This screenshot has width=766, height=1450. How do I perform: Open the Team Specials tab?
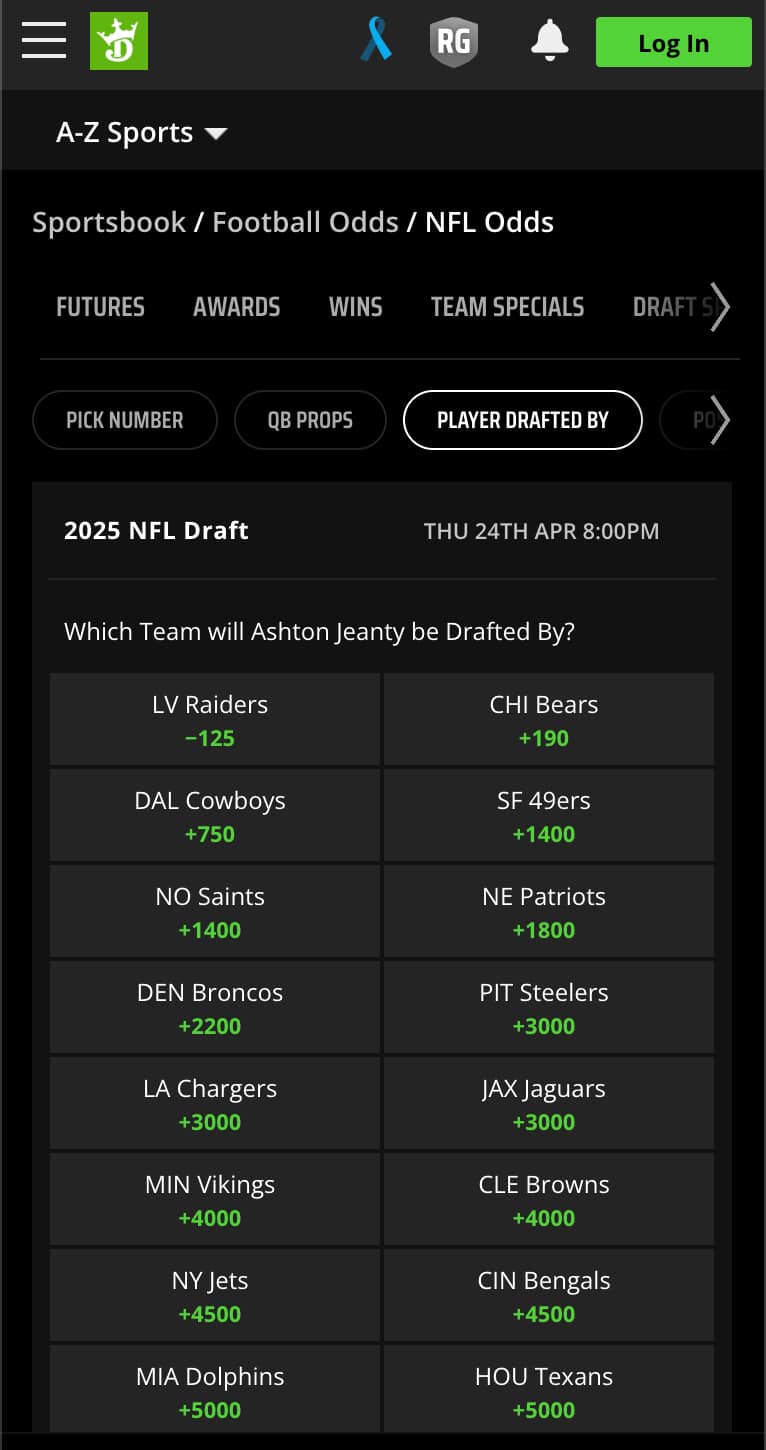coord(507,307)
